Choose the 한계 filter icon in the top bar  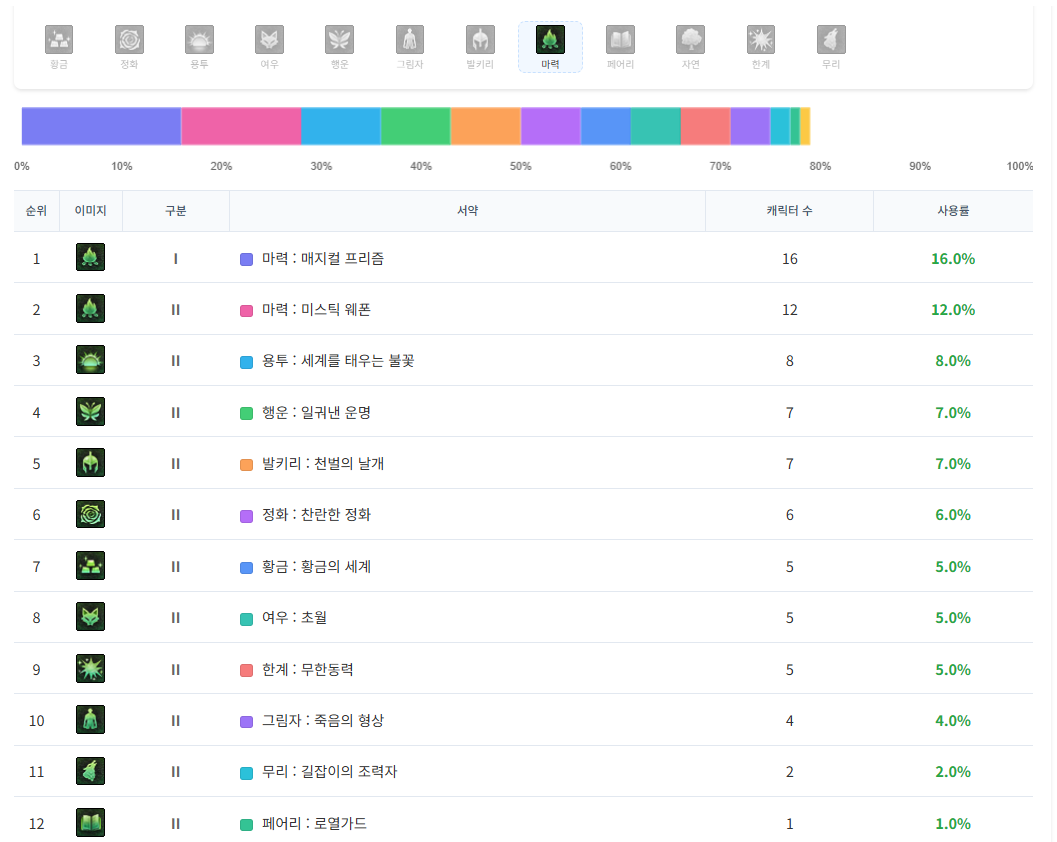[x=761, y=41]
